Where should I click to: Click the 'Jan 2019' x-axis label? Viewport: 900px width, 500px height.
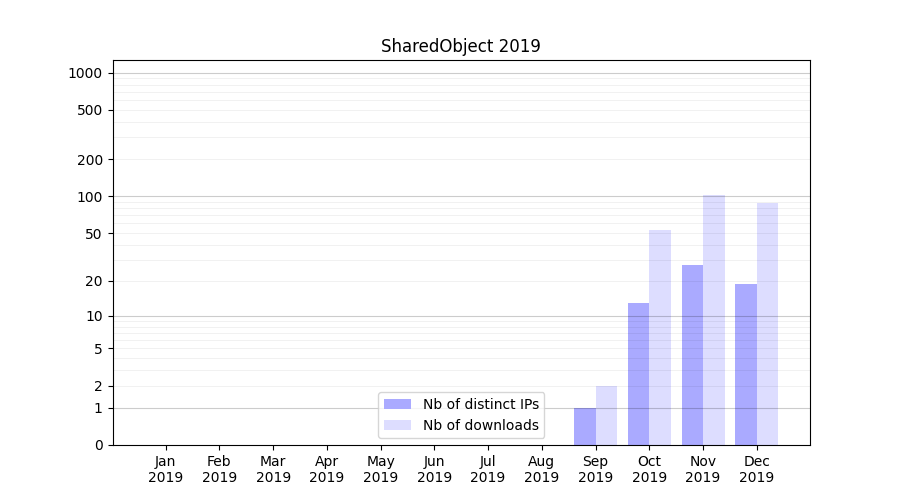166,469
